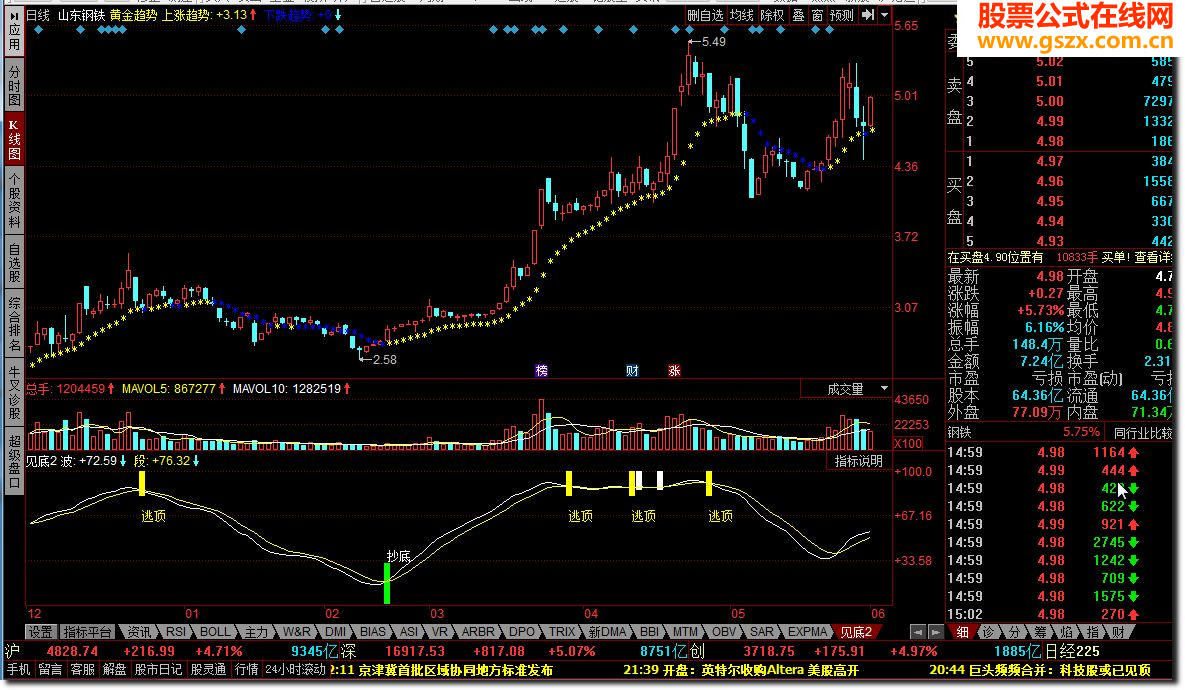The height and width of the screenshot is (690, 1185).
Task: Click 删自选 to remove from watchlist
Action: click(x=704, y=15)
